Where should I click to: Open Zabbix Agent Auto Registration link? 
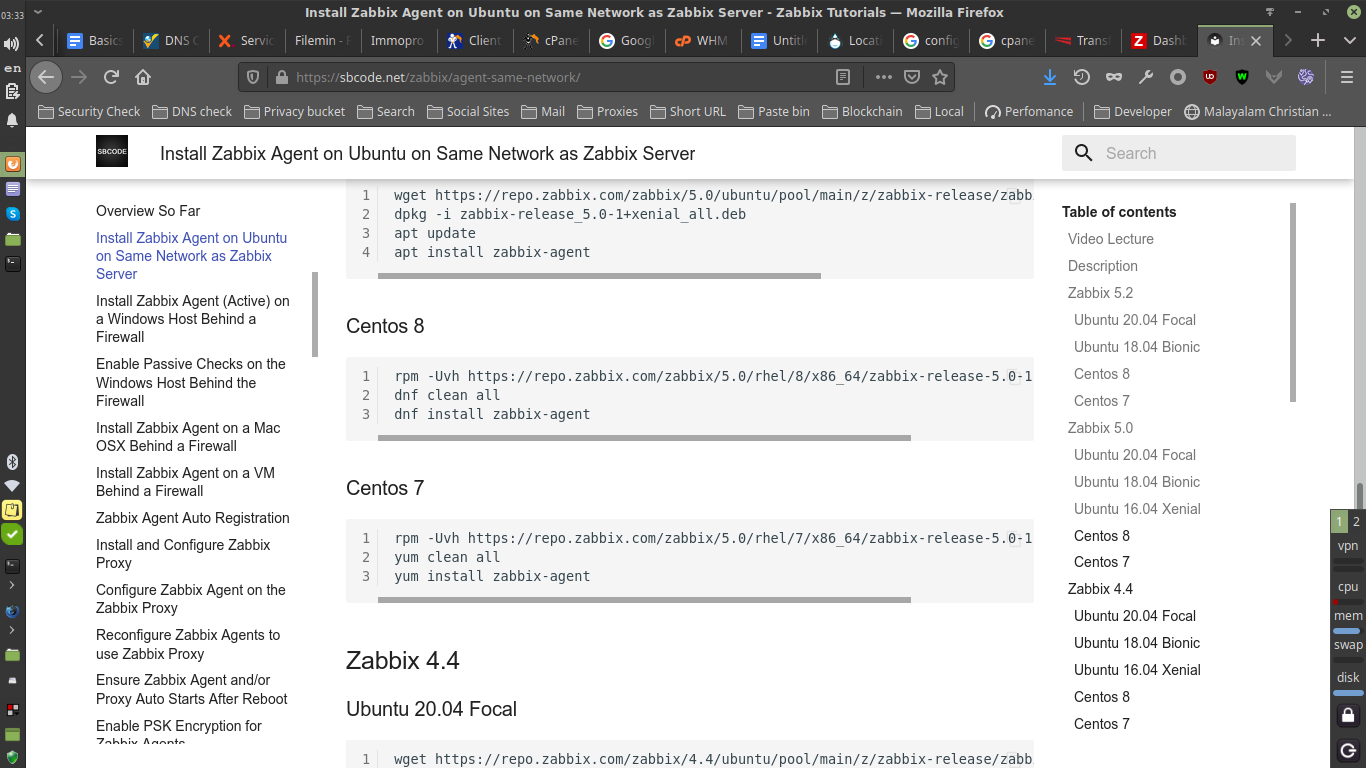tap(193, 518)
